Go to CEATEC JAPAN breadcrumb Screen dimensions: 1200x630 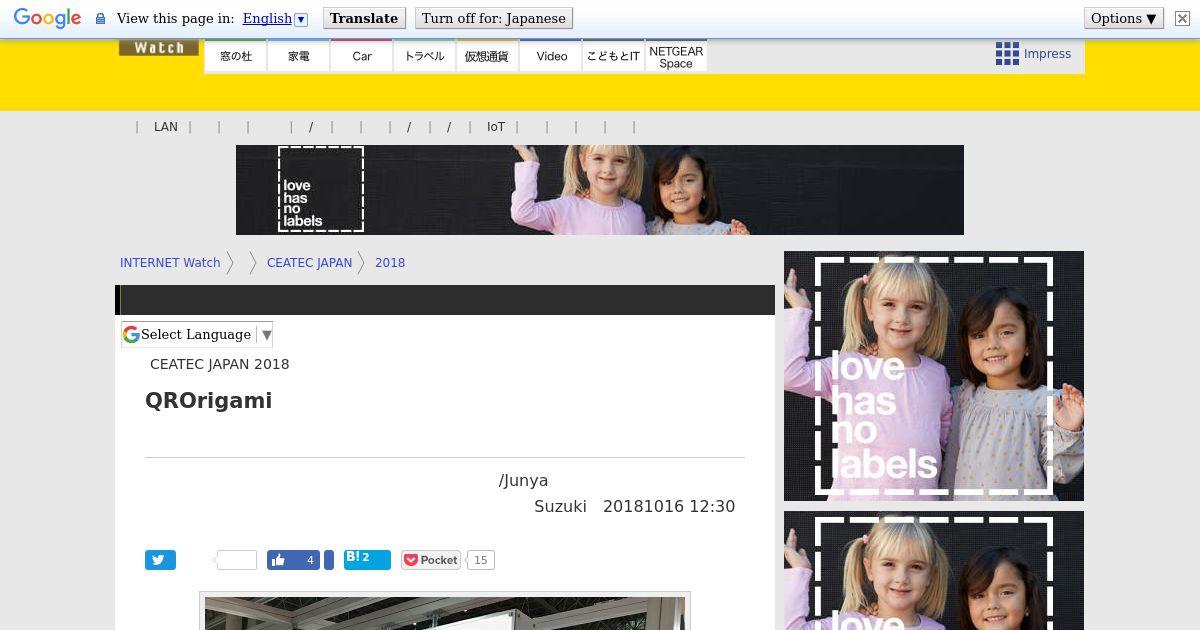(309, 263)
